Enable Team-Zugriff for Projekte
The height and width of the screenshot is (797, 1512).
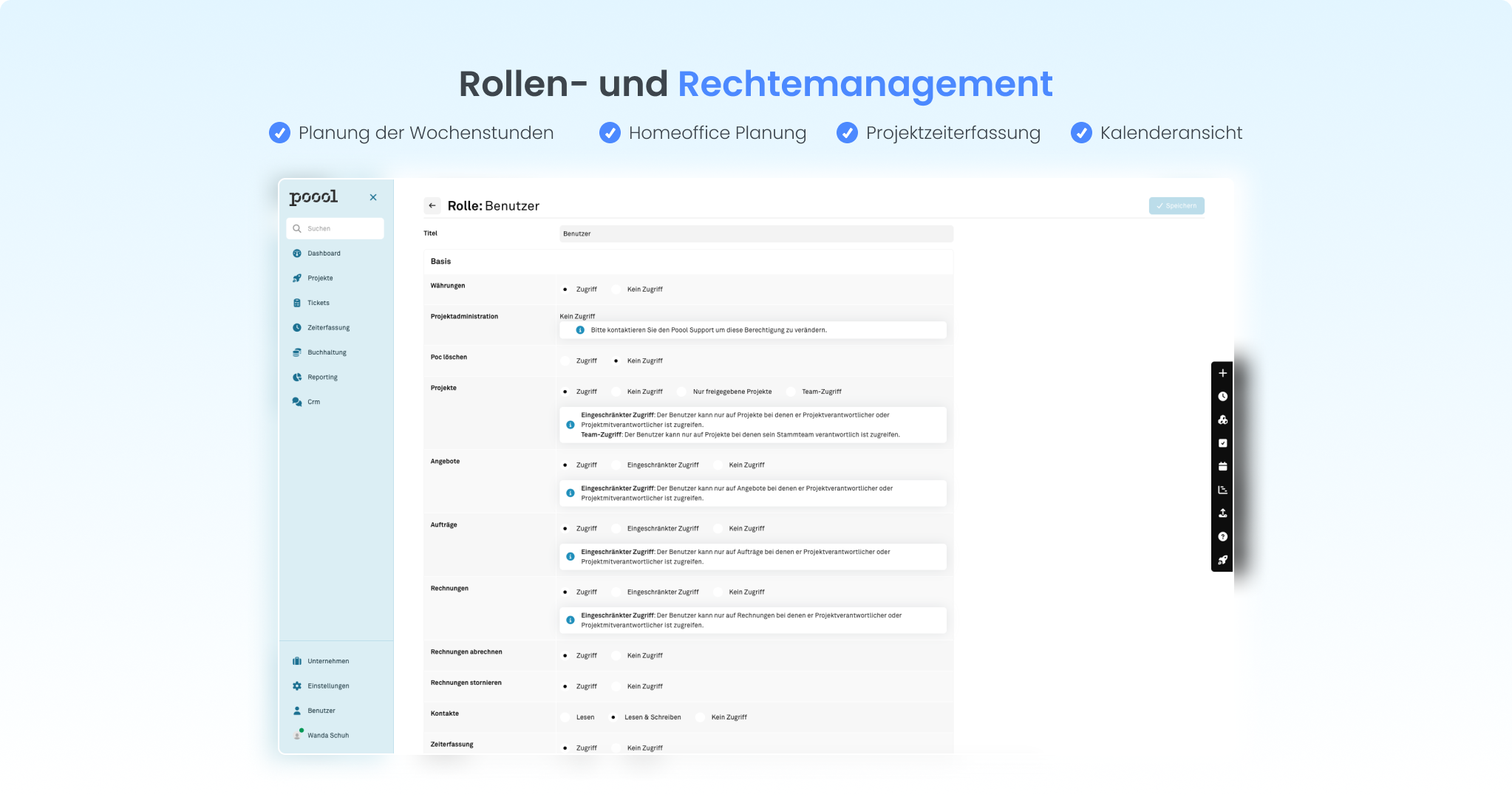(x=792, y=391)
